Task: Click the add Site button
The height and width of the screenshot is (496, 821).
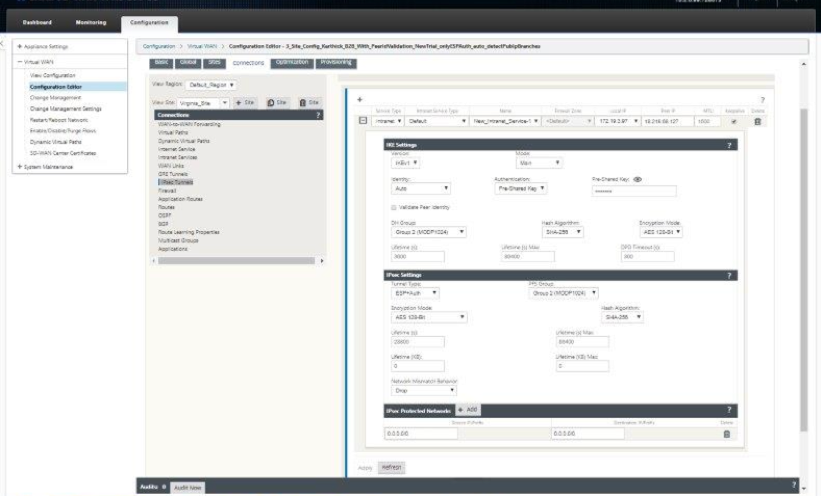Action: 245,103
